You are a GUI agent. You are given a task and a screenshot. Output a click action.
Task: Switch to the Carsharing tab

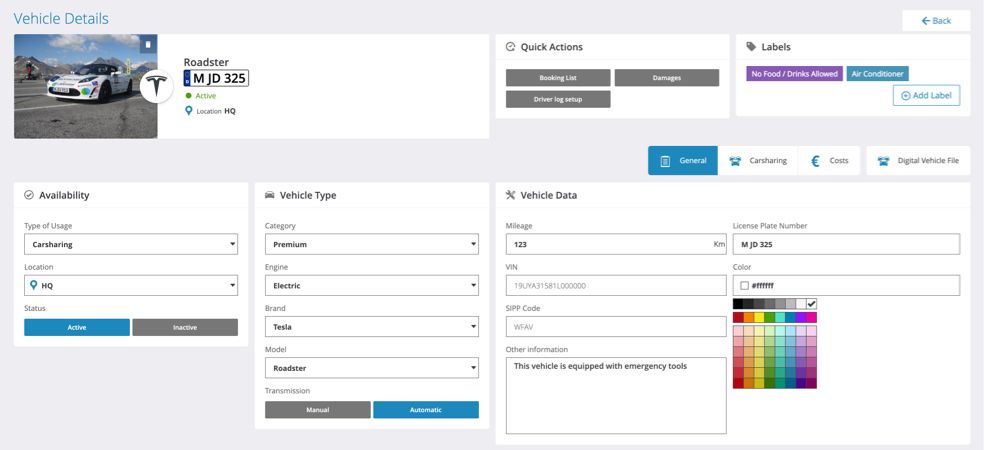pyautogui.click(x=758, y=161)
